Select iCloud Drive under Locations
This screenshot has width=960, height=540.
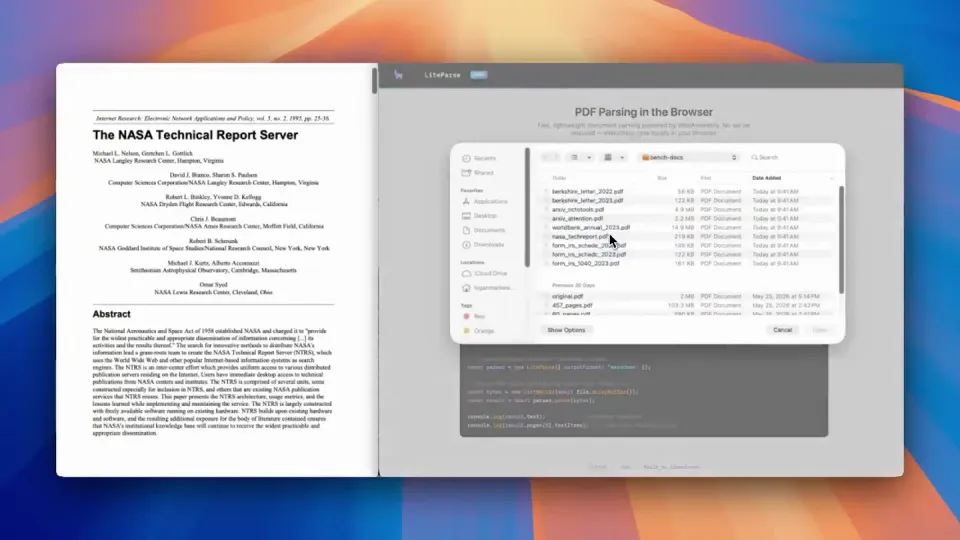485,273
